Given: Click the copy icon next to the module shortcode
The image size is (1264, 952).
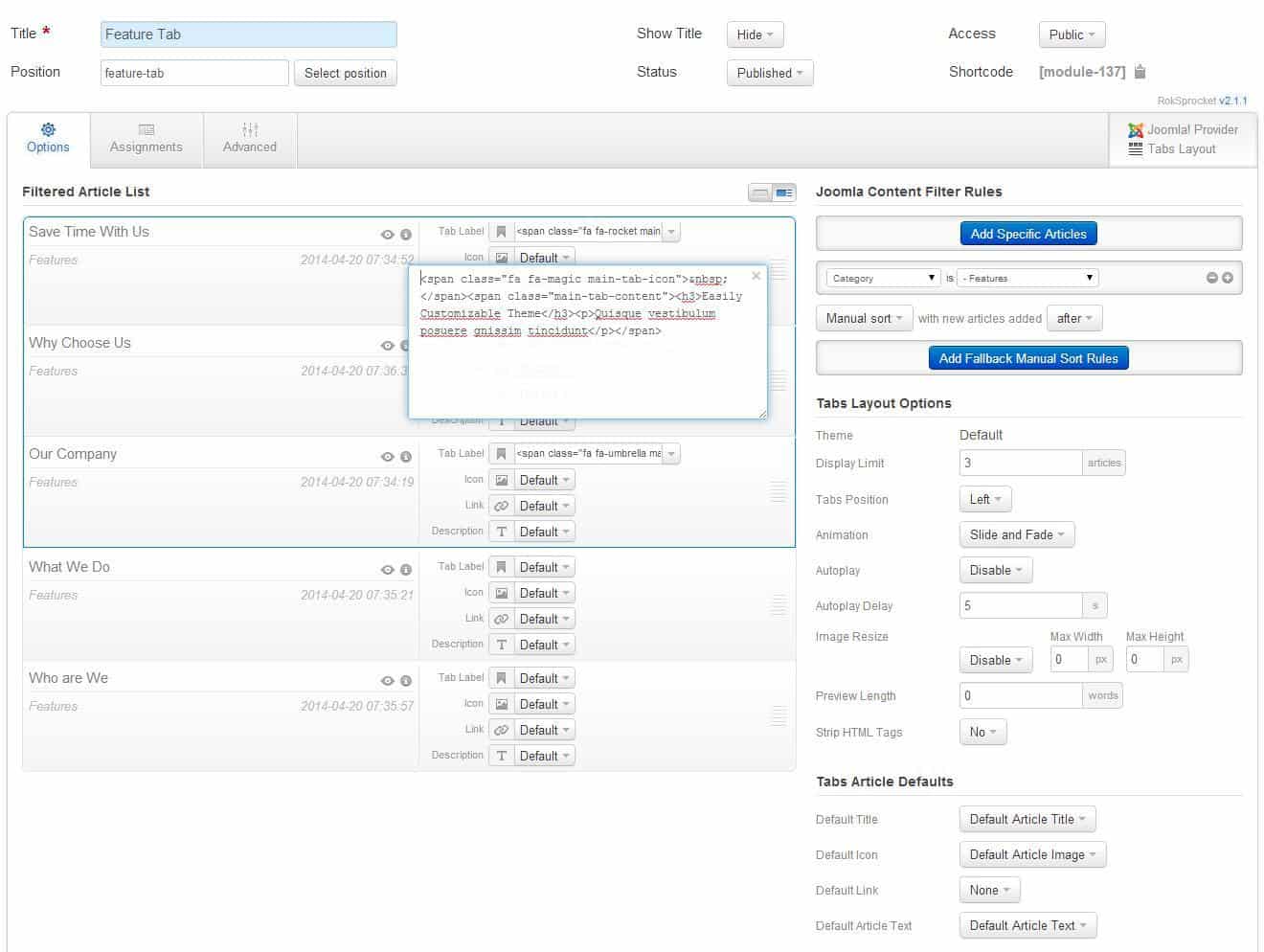Looking at the screenshot, I should 1139,71.
